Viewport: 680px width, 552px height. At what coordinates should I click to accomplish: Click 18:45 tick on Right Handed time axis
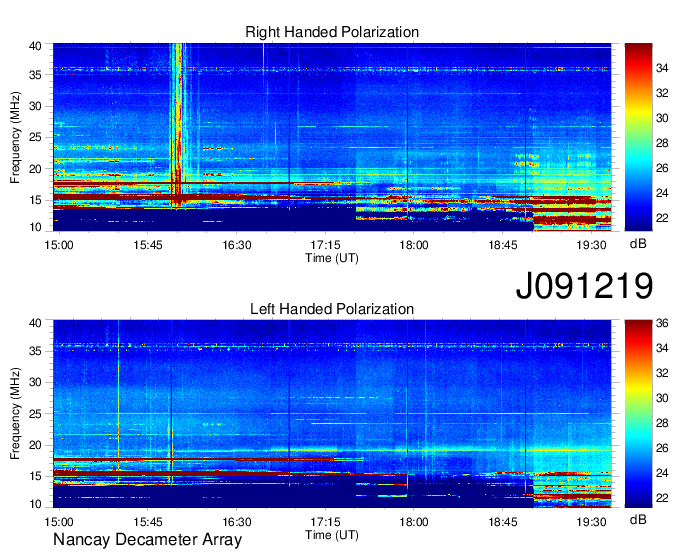503,245
